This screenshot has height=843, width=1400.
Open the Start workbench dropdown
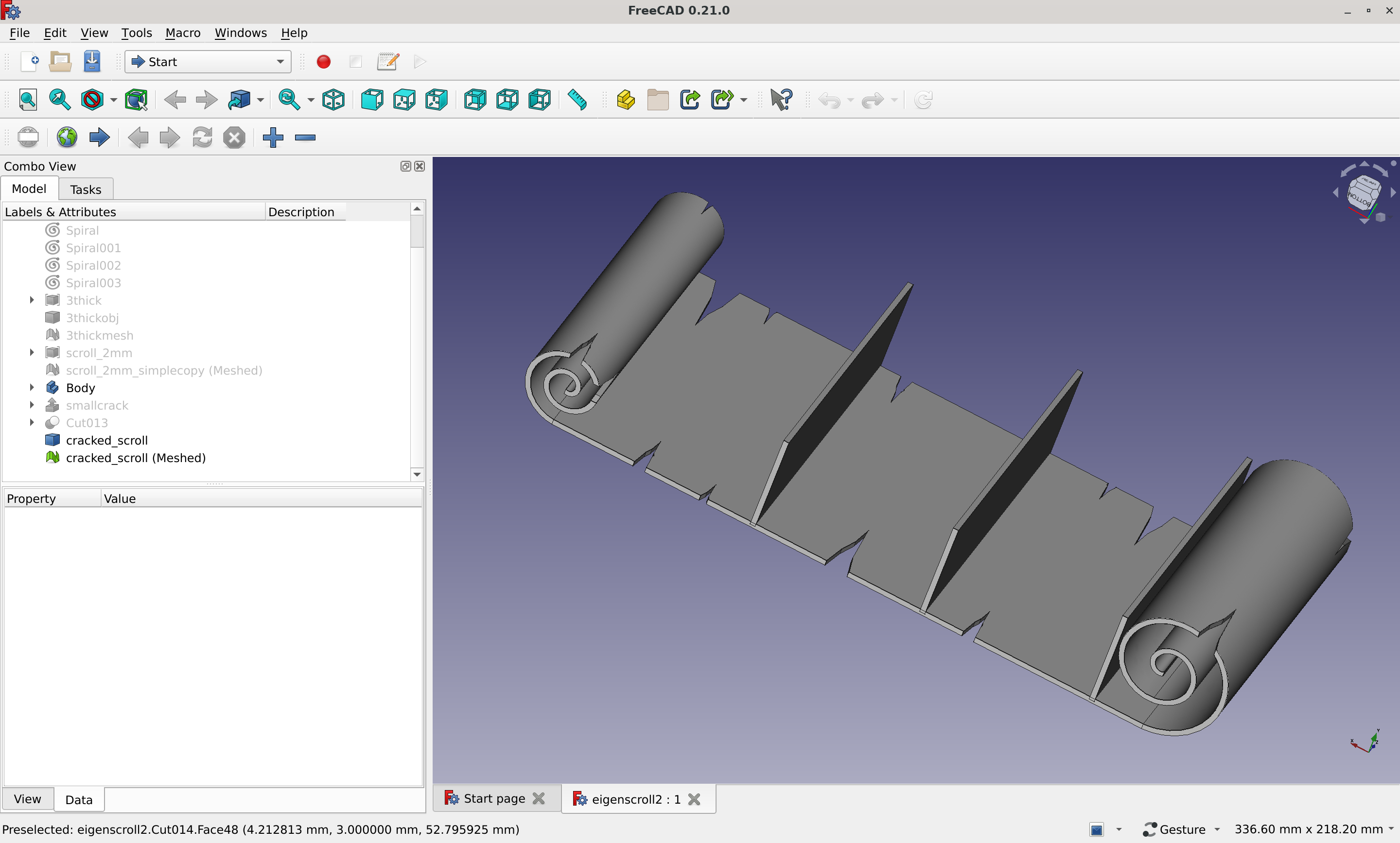208,62
